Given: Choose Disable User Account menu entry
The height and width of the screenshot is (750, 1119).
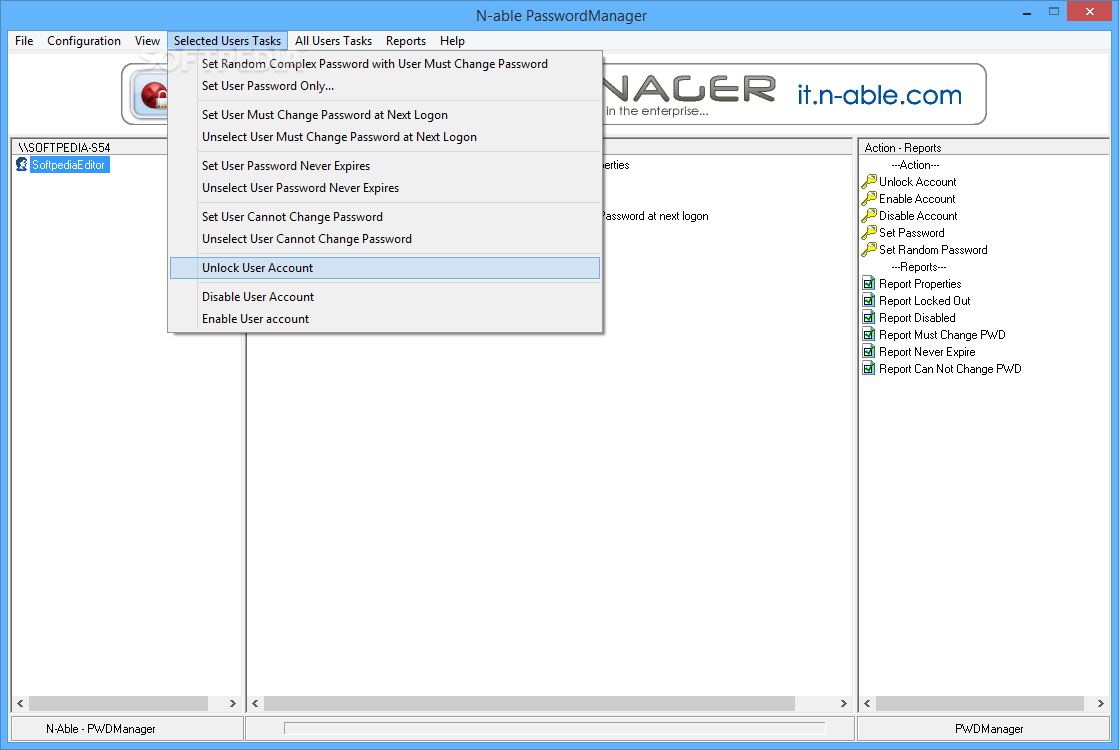Looking at the screenshot, I should tap(385, 297).
